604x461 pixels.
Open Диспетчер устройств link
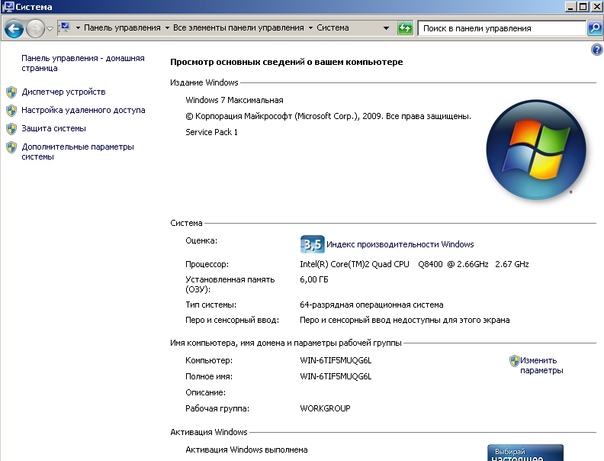(64, 92)
